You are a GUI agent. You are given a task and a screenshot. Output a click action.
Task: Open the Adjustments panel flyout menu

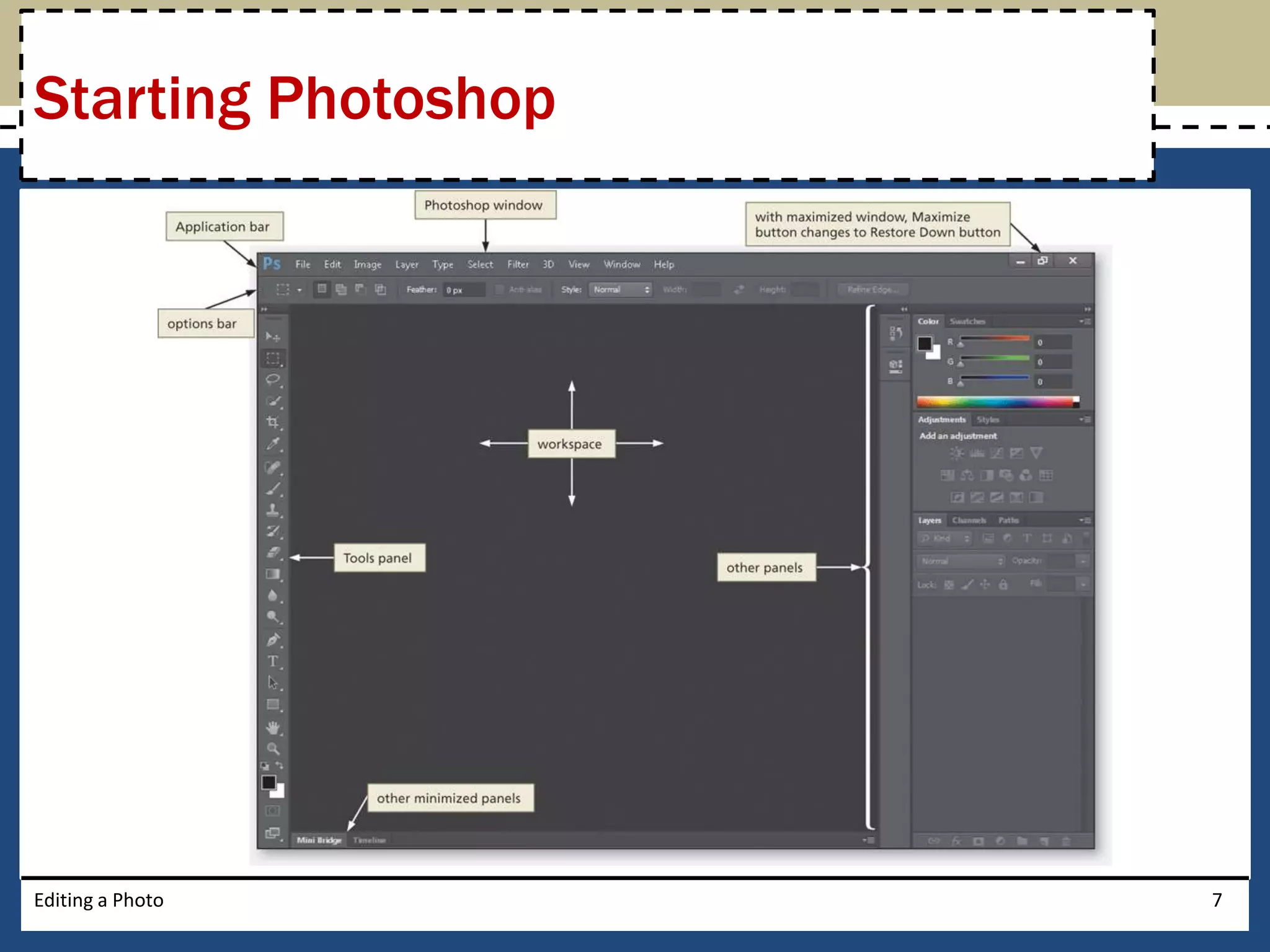click(x=1085, y=420)
